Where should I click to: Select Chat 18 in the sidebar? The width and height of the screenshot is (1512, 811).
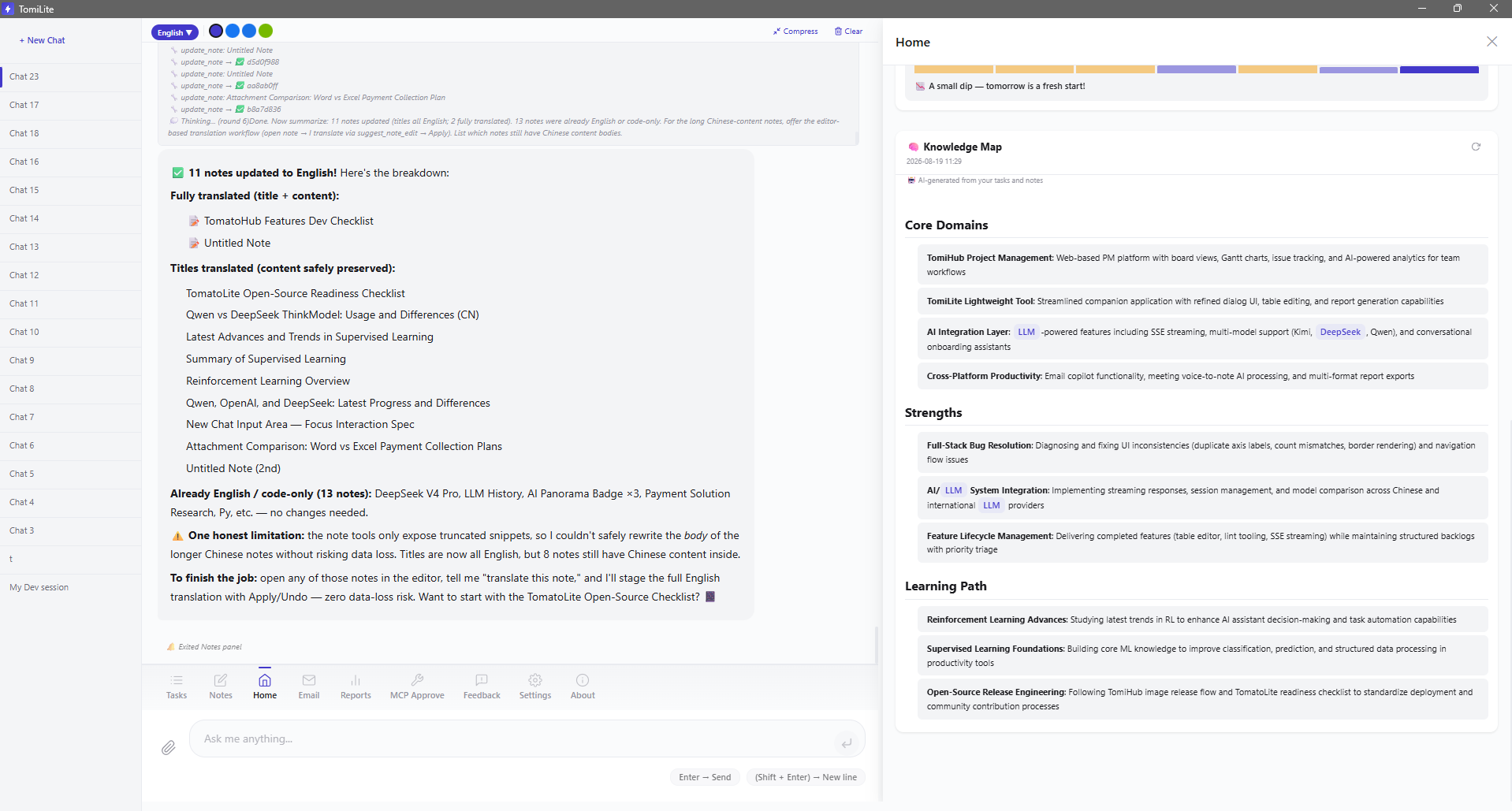[x=71, y=133]
